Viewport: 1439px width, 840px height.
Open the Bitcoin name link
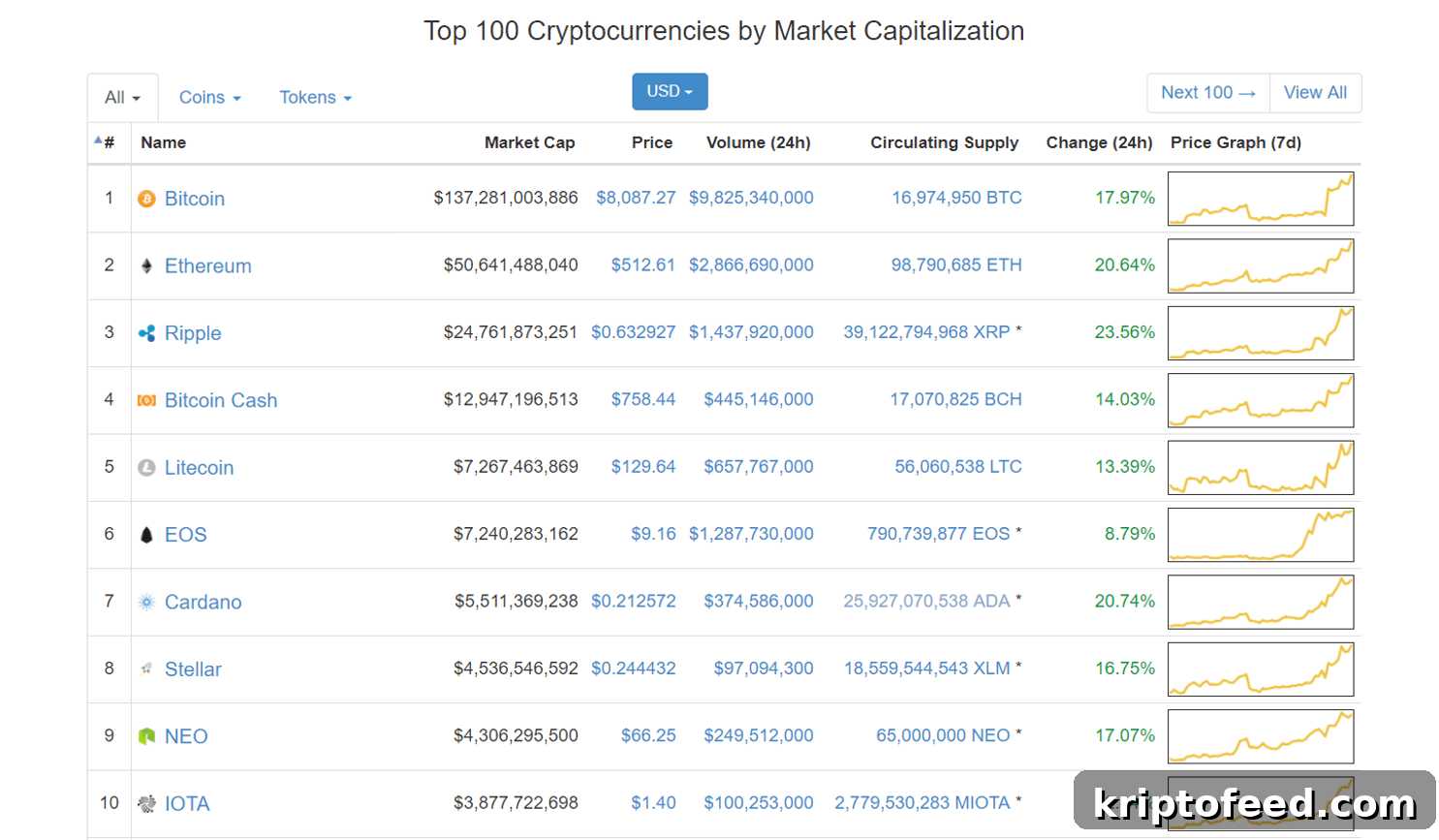[195, 199]
